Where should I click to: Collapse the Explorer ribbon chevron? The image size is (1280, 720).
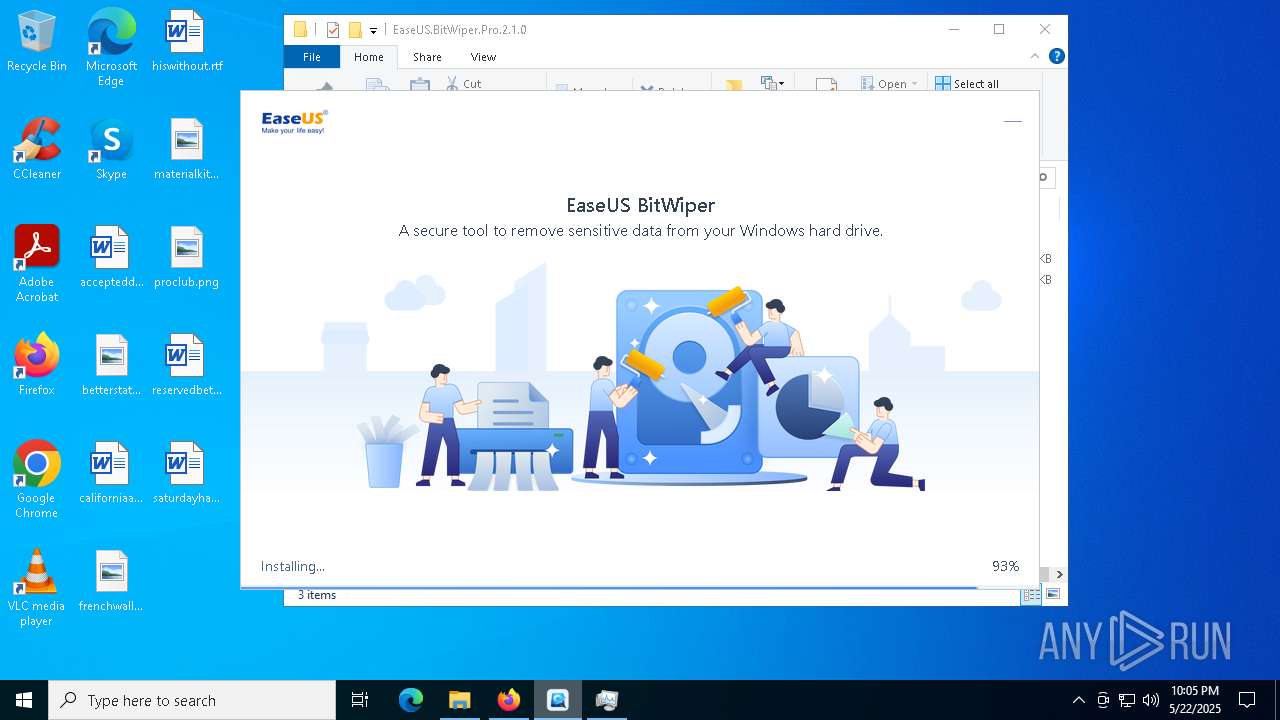tap(1035, 56)
